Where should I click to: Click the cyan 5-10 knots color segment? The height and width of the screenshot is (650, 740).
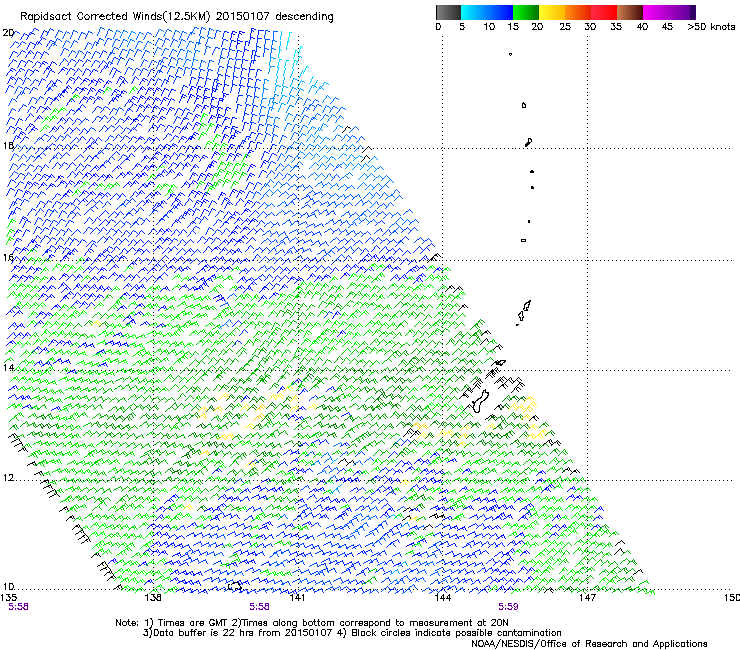pos(474,12)
